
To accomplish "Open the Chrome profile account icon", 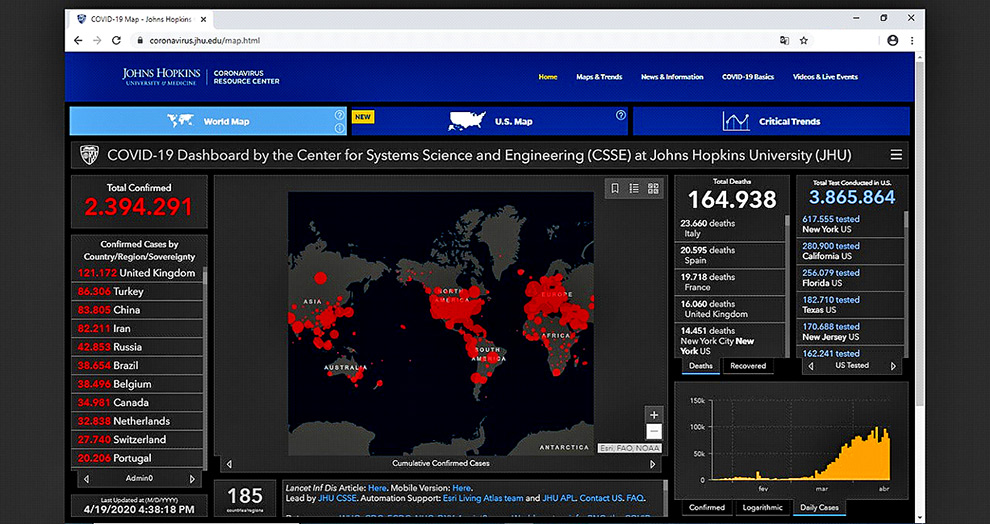I will (x=893, y=40).
